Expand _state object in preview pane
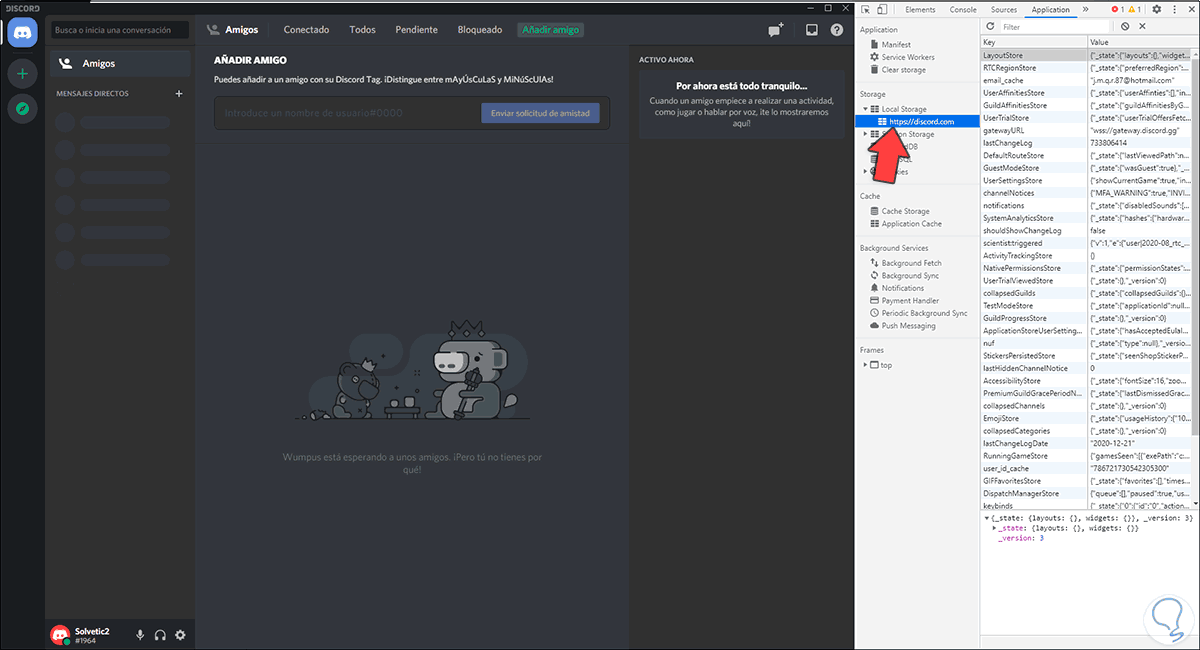Screen dimensions: 1200x650 [995, 528]
